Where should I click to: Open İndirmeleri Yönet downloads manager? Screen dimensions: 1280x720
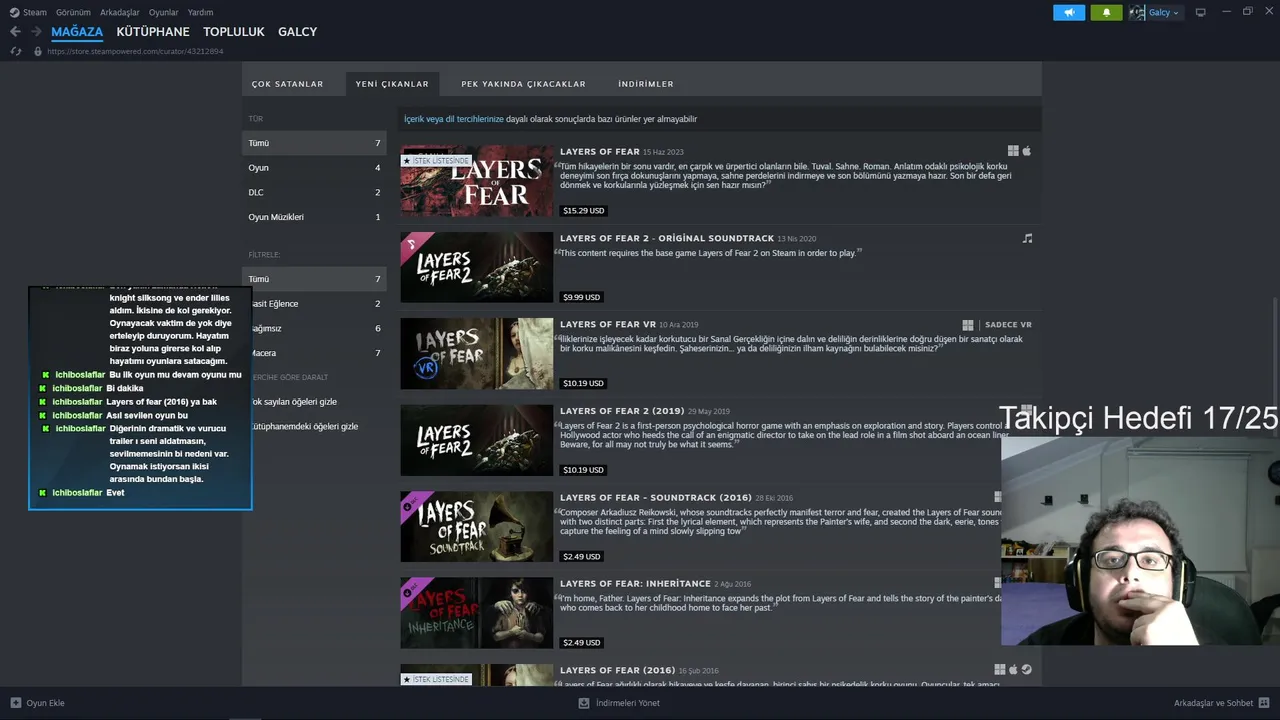click(x=619, y=703)
